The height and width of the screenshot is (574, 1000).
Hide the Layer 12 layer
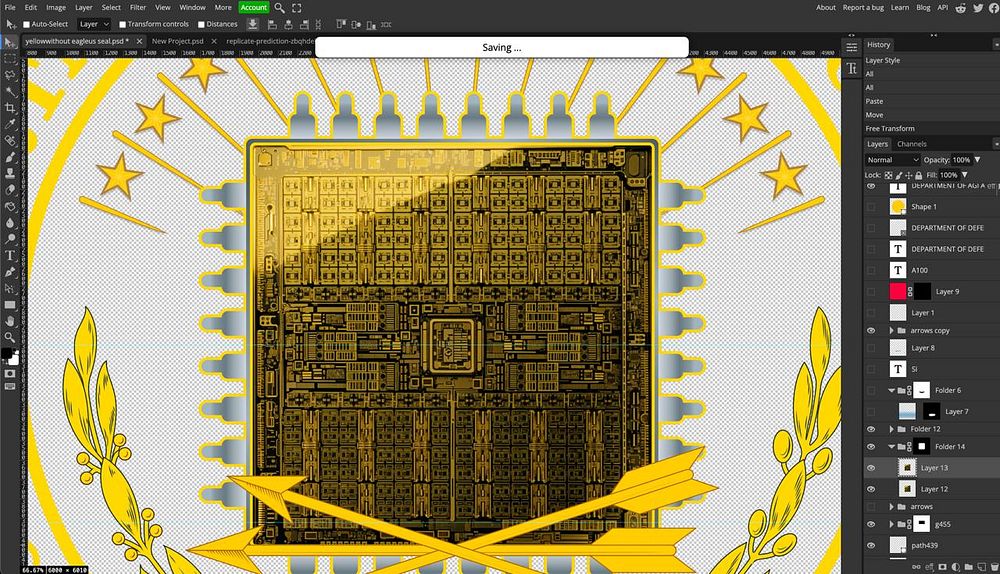(871, 489)
